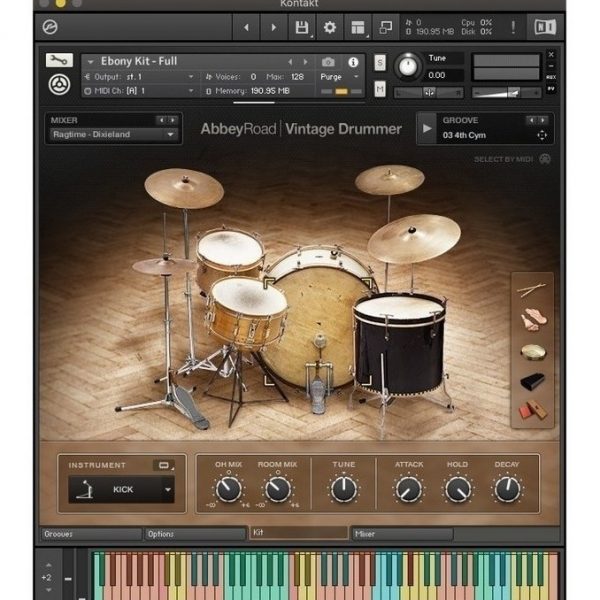Select previous groove arrow

[x=532, y=120]
